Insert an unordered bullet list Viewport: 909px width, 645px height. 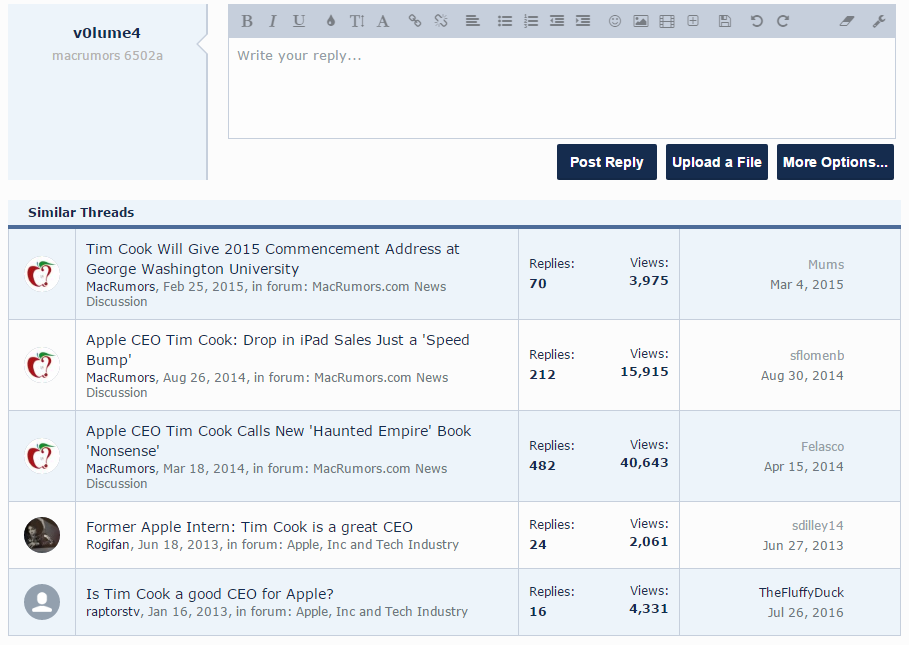[505, 21]
